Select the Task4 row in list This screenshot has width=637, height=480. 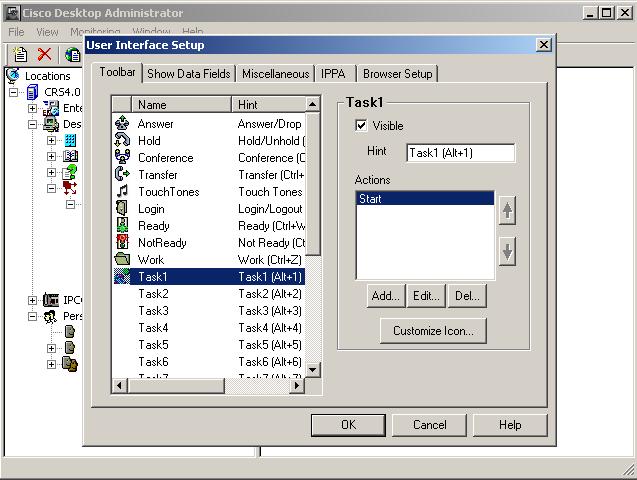point(209,328)
